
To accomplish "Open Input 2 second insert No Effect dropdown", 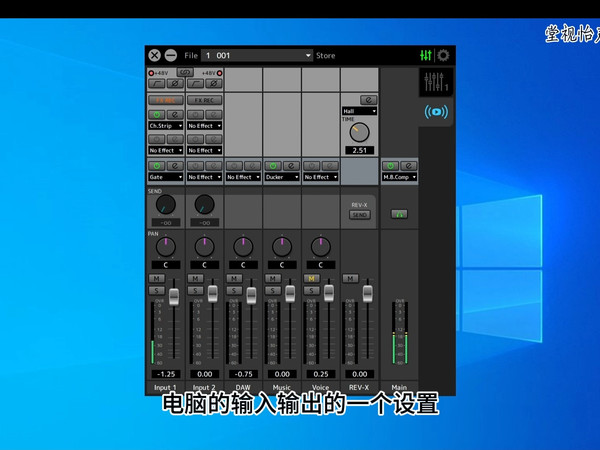I will click(x=204, y=150).
